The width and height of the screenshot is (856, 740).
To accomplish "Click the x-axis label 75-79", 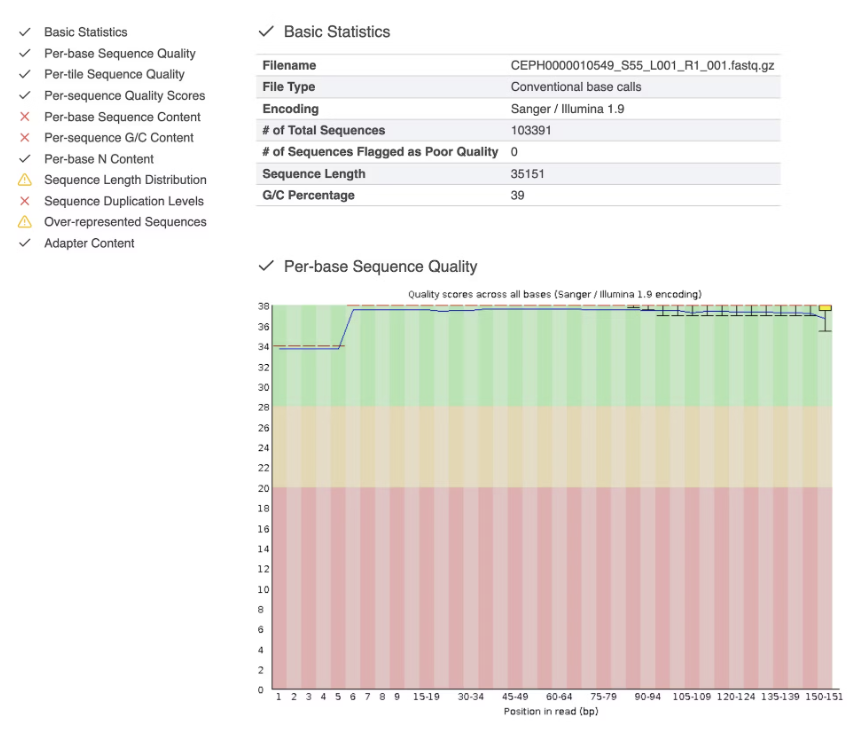I will pyautogui.click(x=603, y=696).
